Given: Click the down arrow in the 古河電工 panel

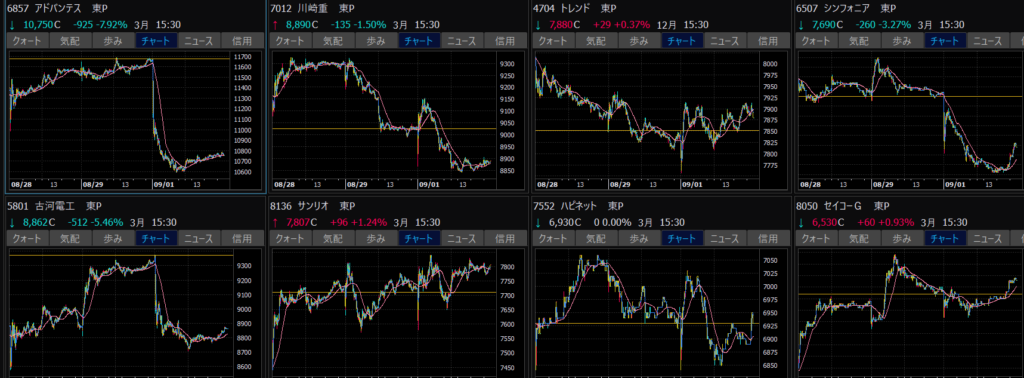Looking at the screenshot, I should coord(12,222).
